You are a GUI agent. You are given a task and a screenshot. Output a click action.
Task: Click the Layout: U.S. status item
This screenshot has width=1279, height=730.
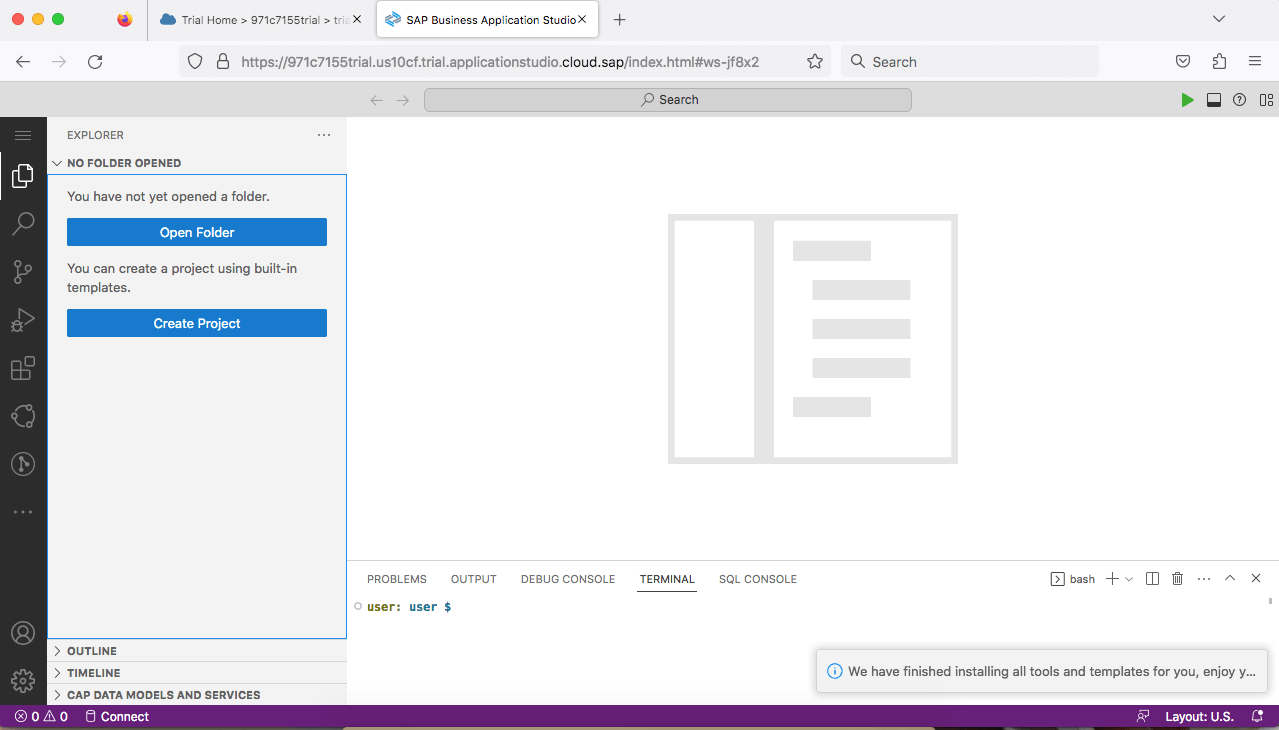[x=1199, y=717]
